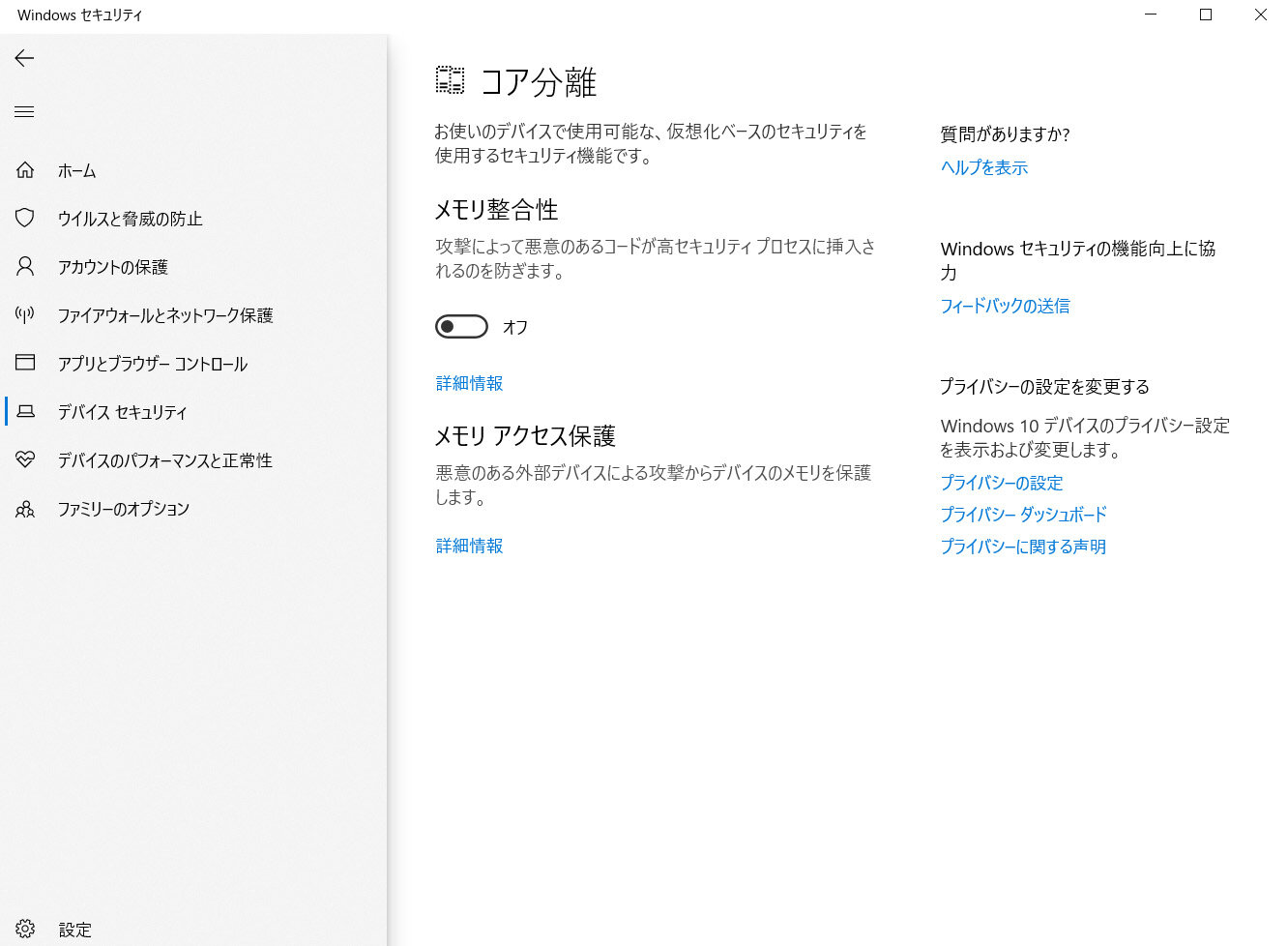Click the family options people icon
1288x946 pixels.
[x=25, y=509]
